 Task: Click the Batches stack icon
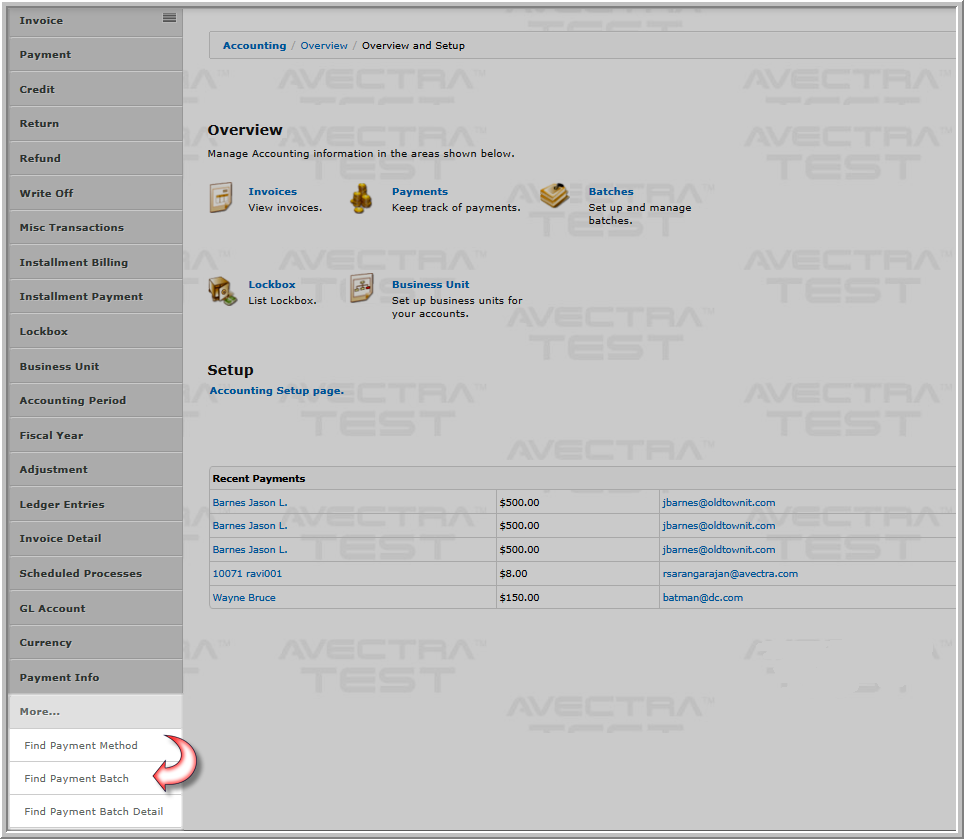point(554,195)
